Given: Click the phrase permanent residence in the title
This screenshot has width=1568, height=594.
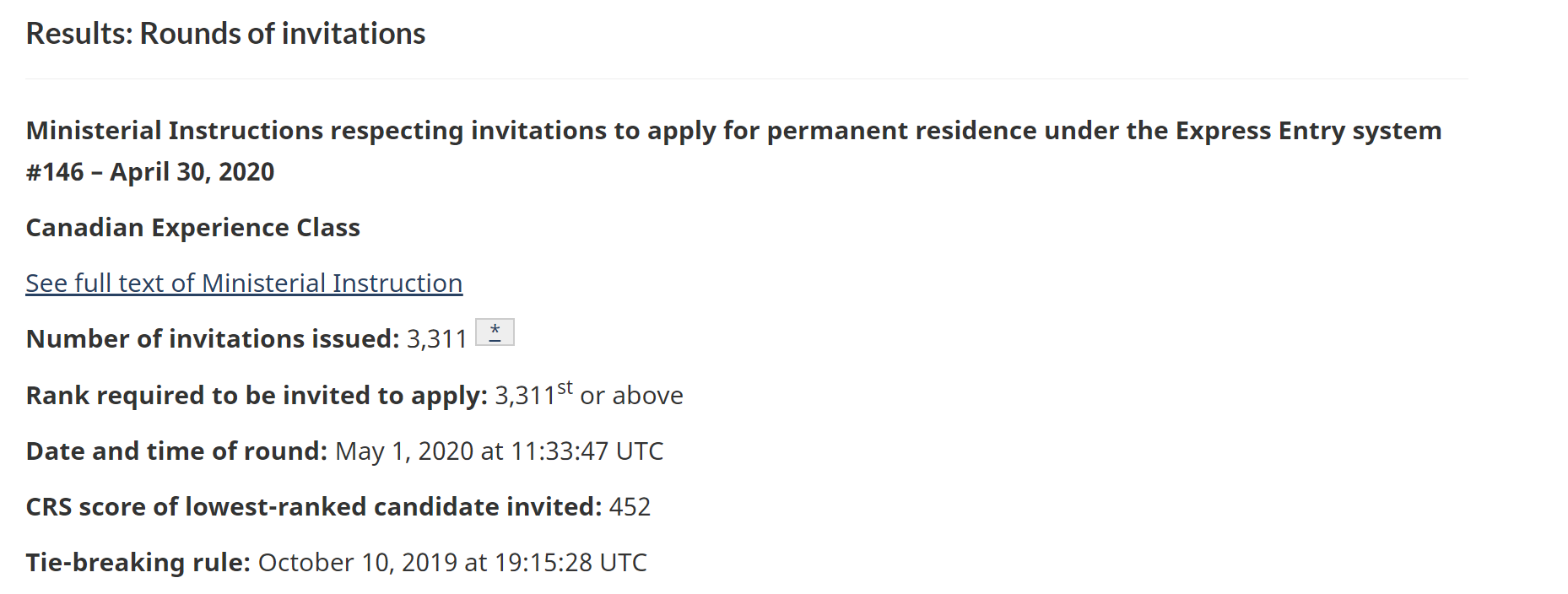Looking at the screenshot, I should pyautogui.click(x=901, y=131).
